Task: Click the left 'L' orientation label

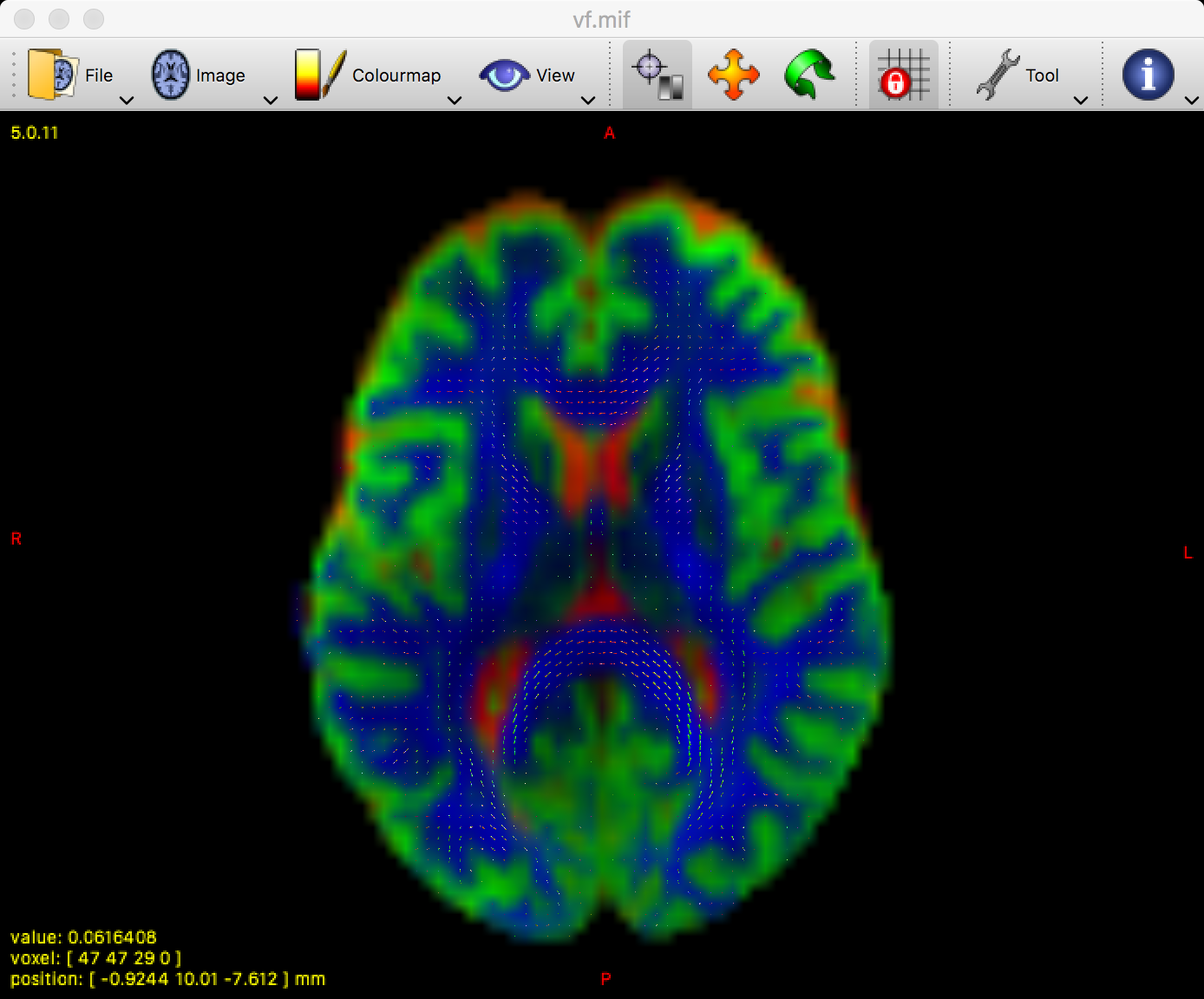Action: (x=1188, y=552)
